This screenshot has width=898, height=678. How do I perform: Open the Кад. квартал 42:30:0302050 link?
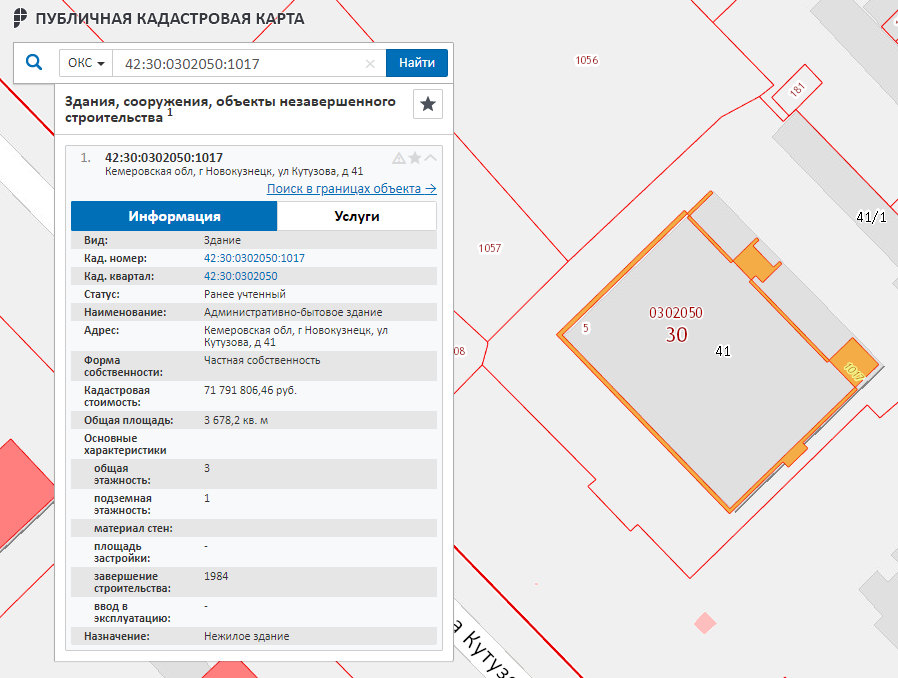tap(241, 276)
